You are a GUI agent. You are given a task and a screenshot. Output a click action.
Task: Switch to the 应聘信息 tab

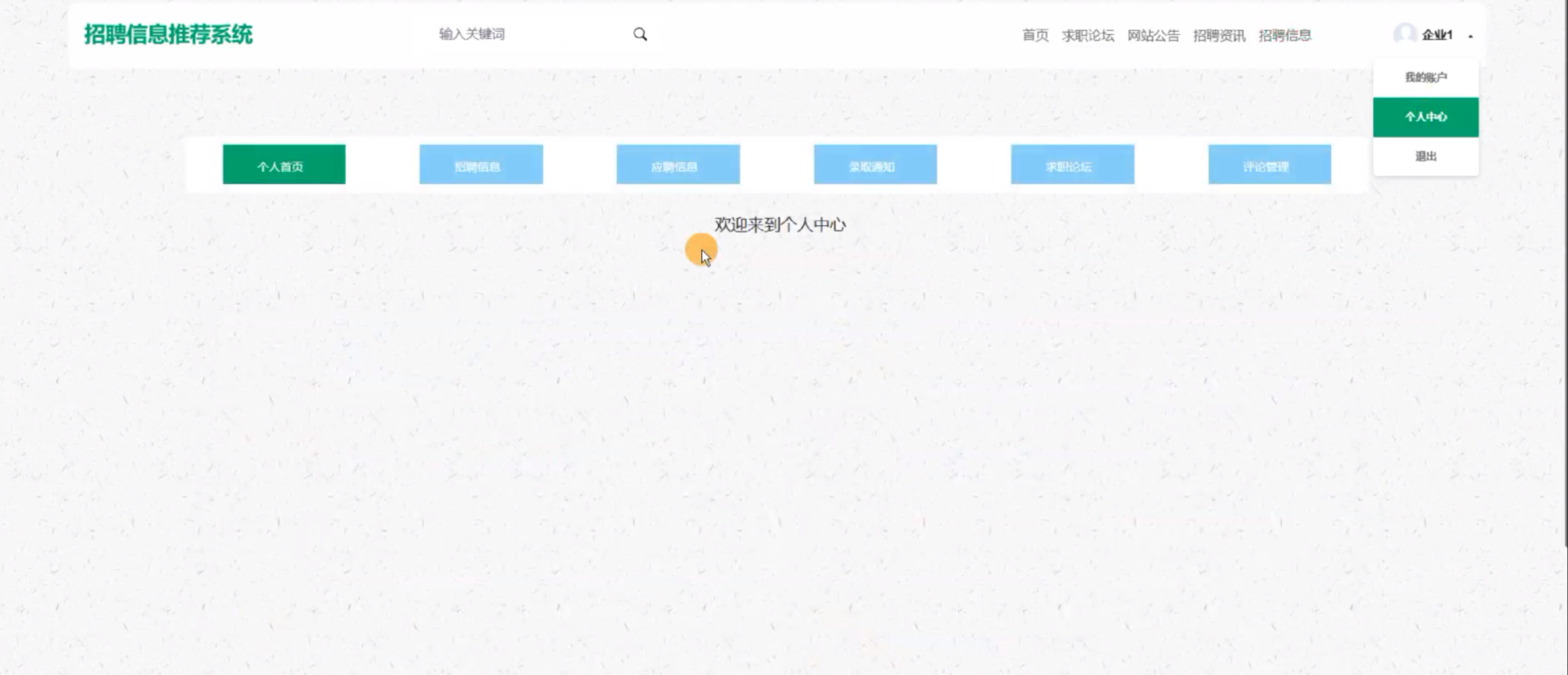678,165
